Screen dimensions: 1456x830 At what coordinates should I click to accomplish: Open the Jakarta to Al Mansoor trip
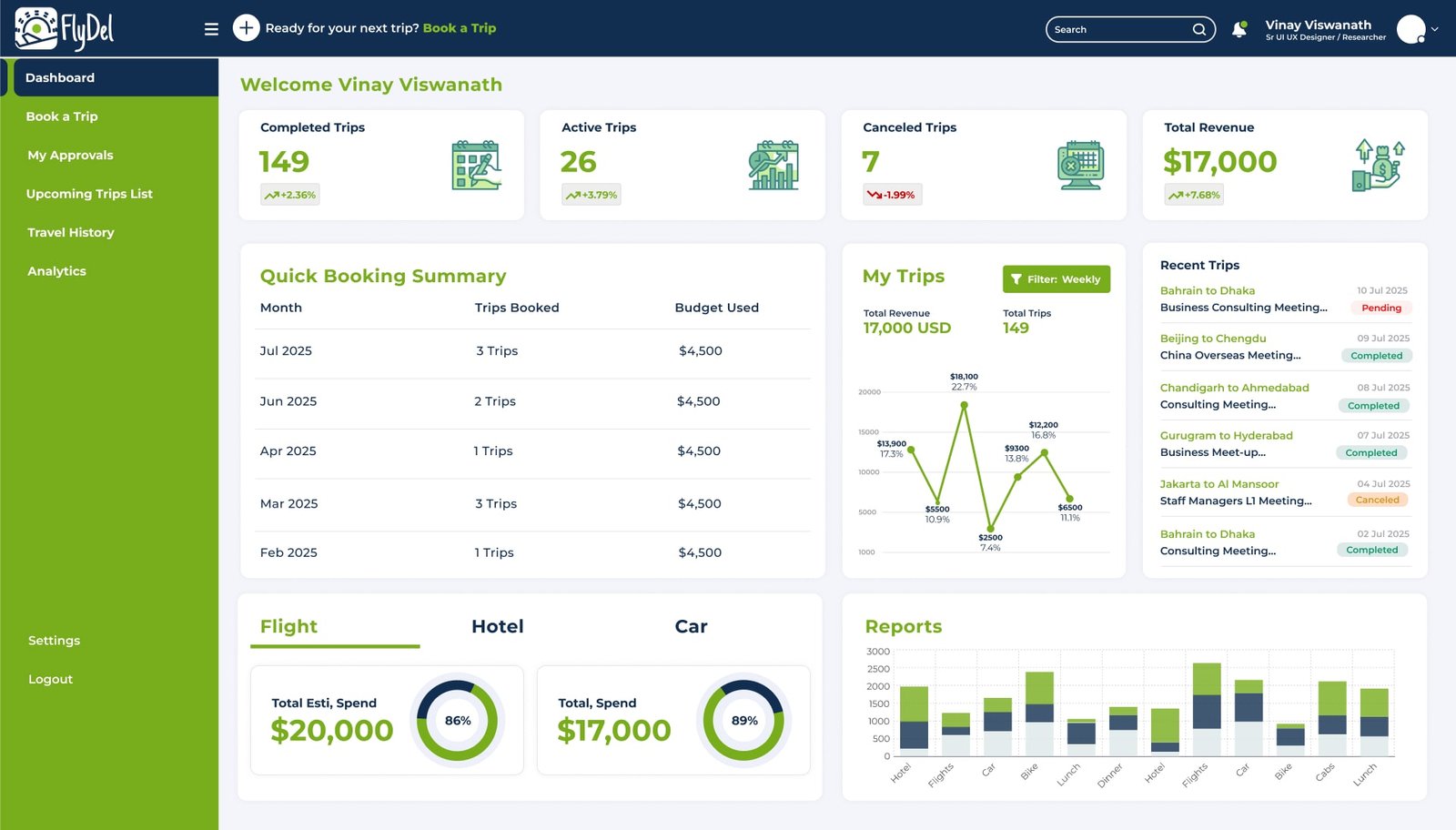tap(1218, 484)
